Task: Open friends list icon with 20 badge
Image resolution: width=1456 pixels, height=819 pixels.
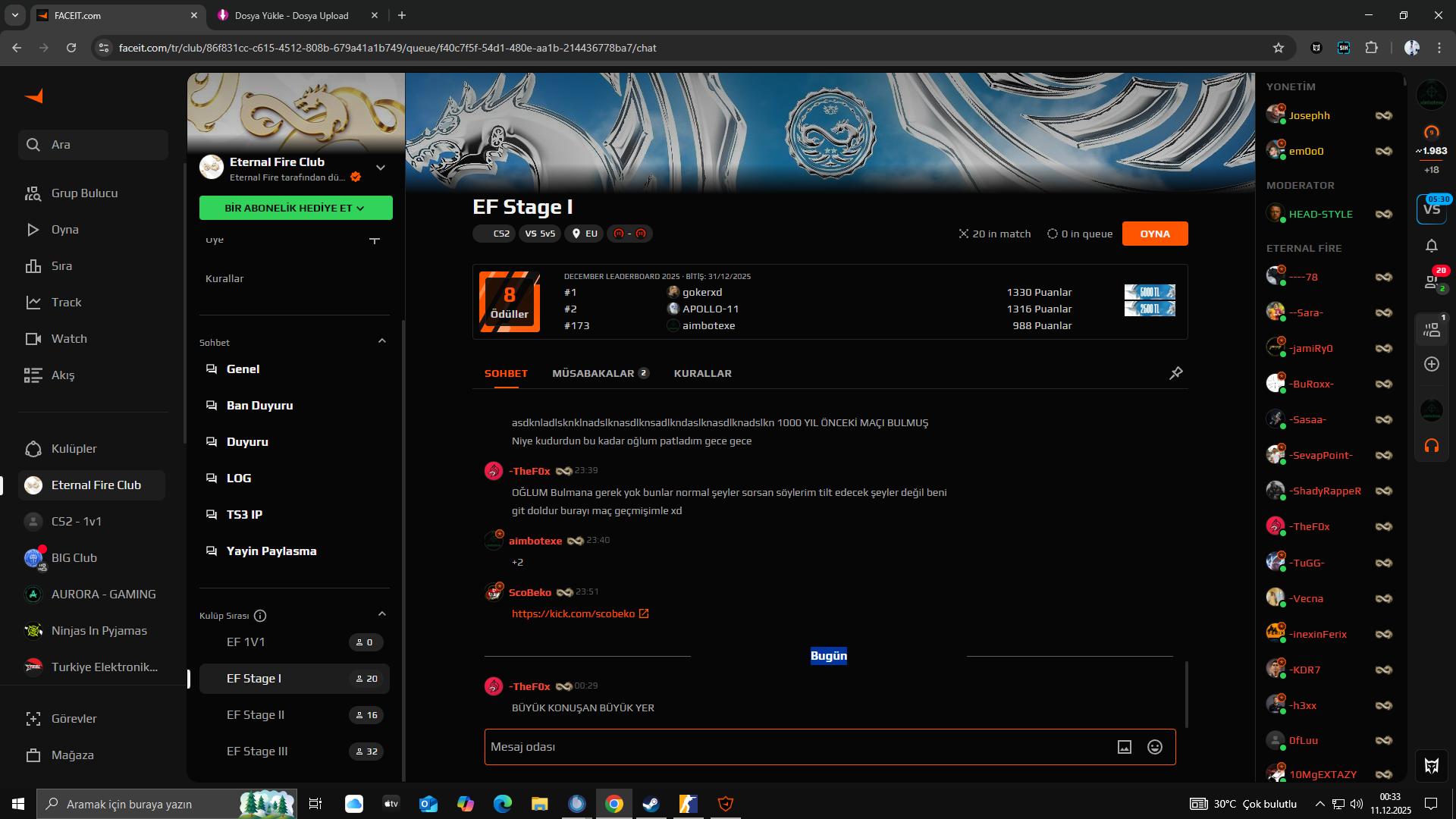Action: pyautogui.click(x=1432, y=282)
